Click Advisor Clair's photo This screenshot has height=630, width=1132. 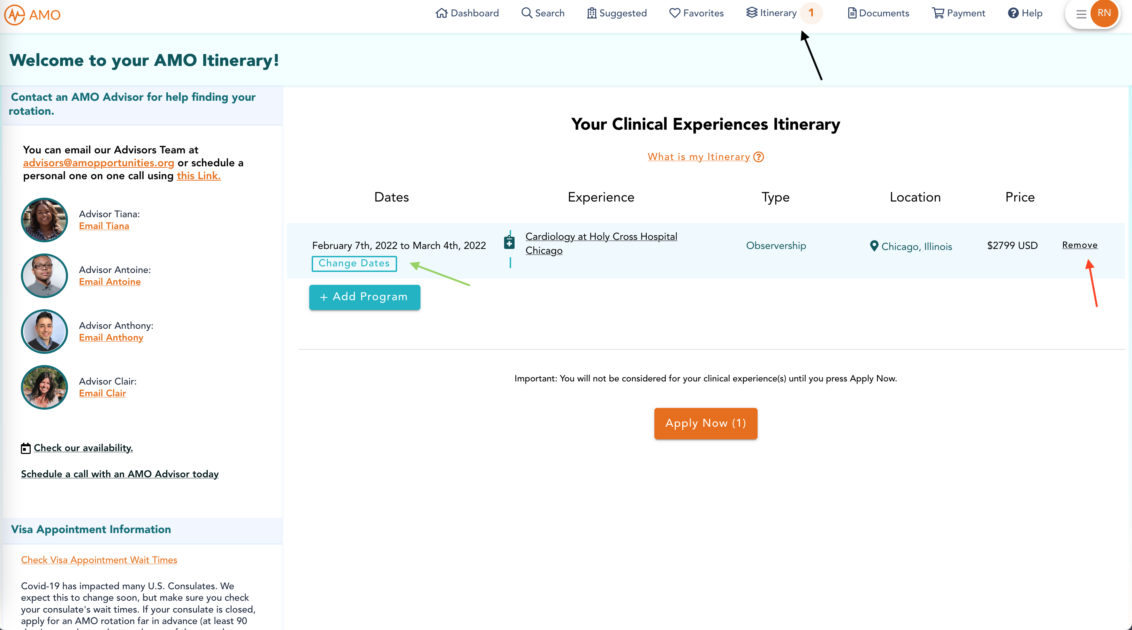[x=44, y=387]
